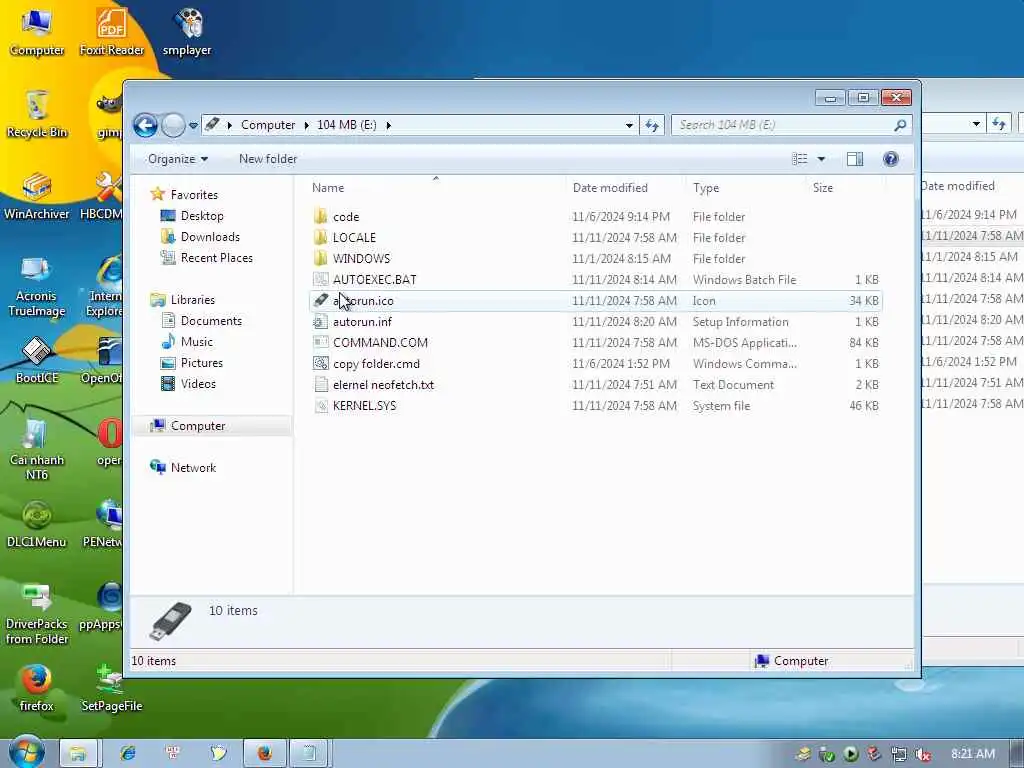Select Documents library in navigation pane

pos(211,321)
